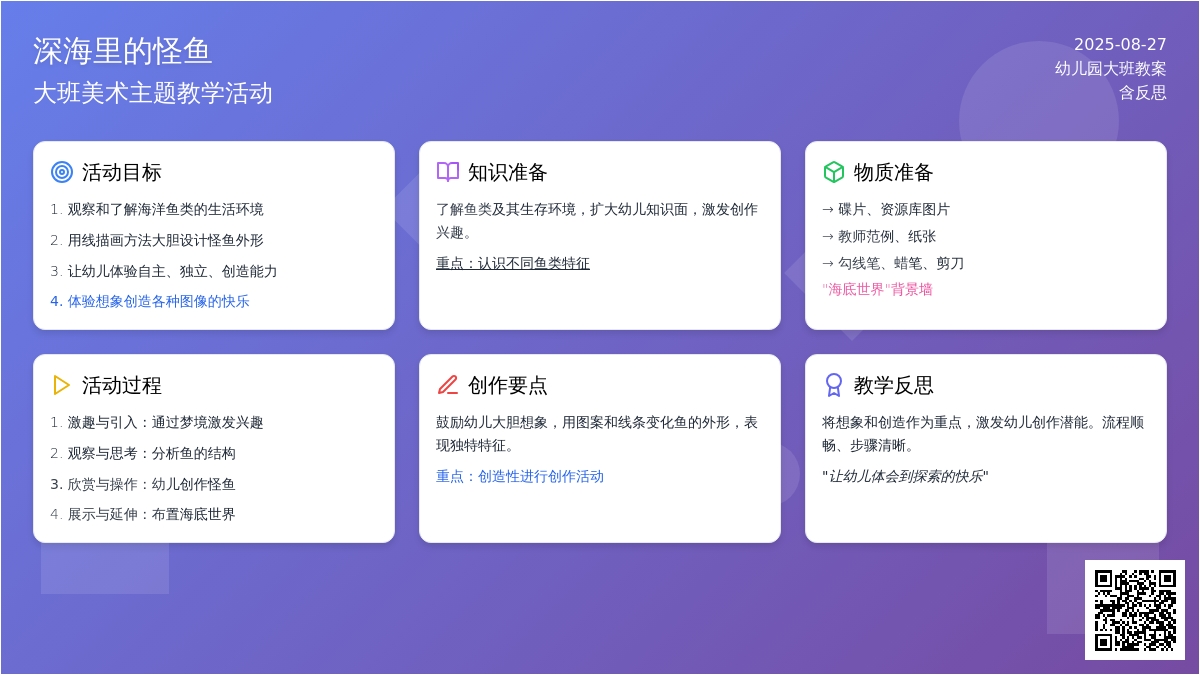
Task: Click the award ribbon icon beside 教学反思
Action: (834, 385)
